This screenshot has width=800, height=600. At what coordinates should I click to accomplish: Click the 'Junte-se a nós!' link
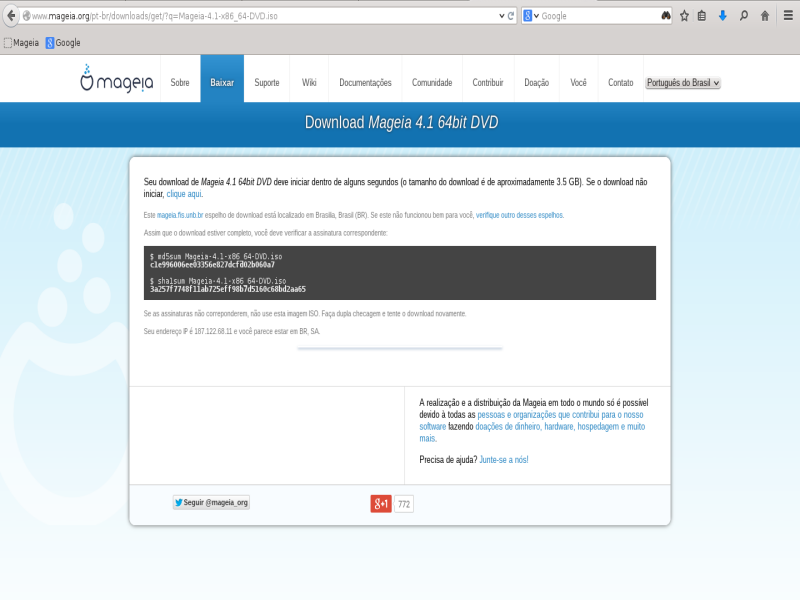click(x=504, y=460)
